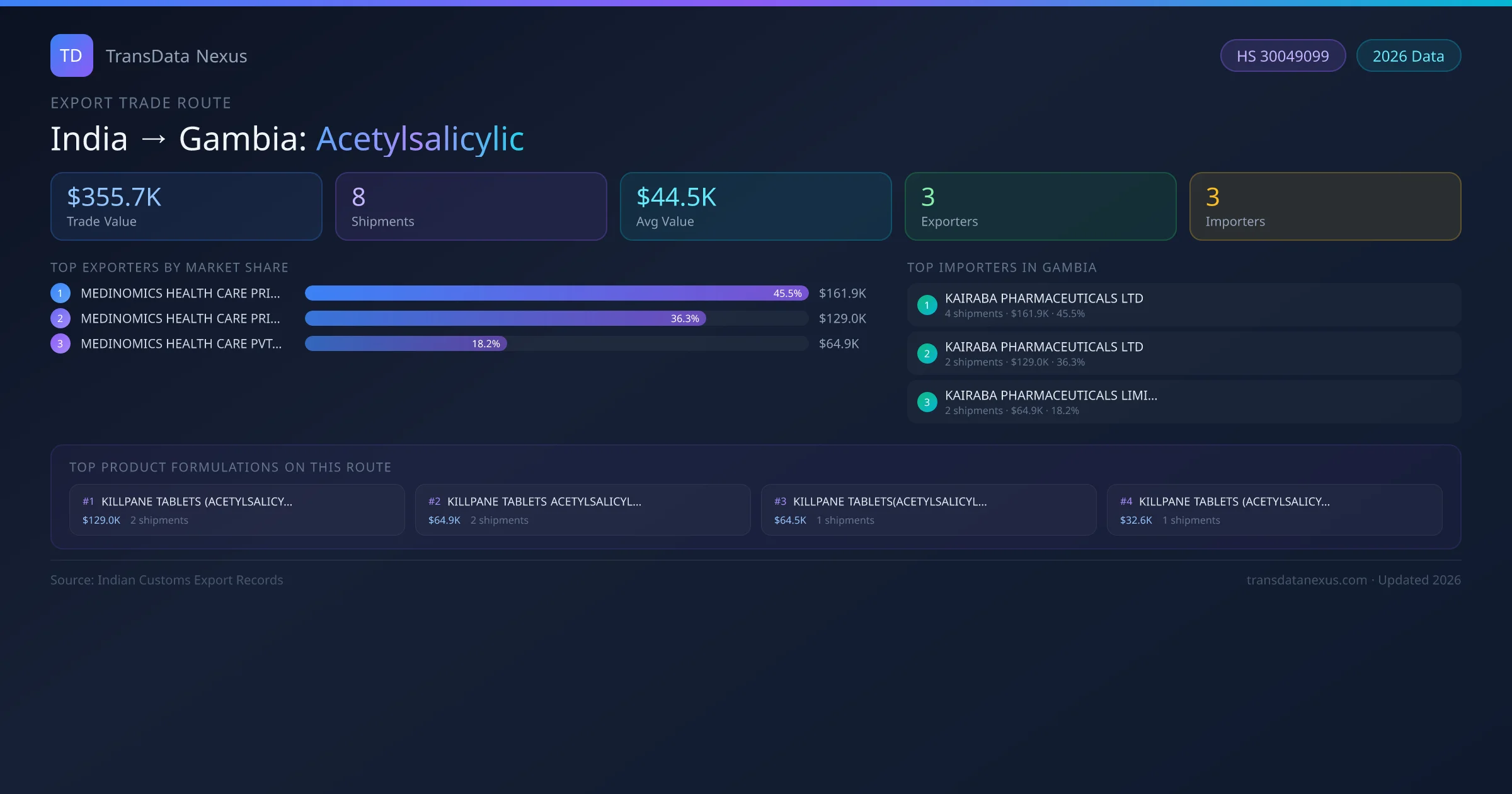The image size is (1512, 794).
Task: Open the 4-shipments Kairaba Pharmaceuticals Ltd row
Action: pyautogui.click(x=1183, y=305)
